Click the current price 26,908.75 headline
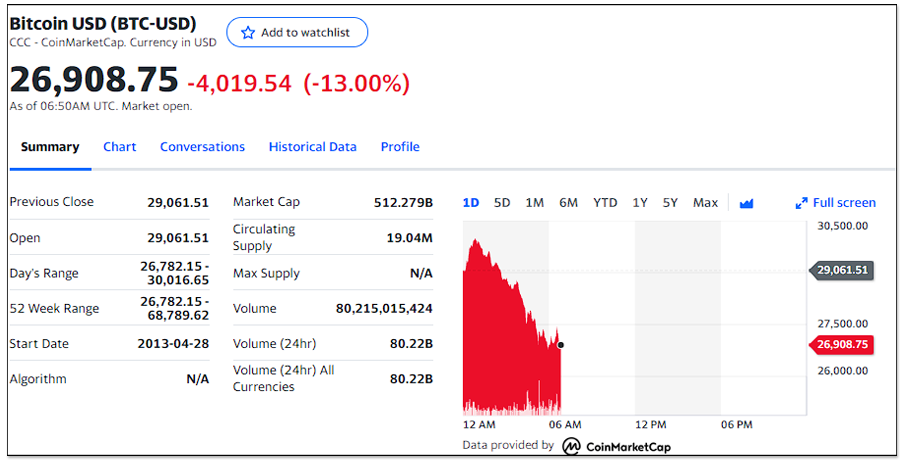 94,80
